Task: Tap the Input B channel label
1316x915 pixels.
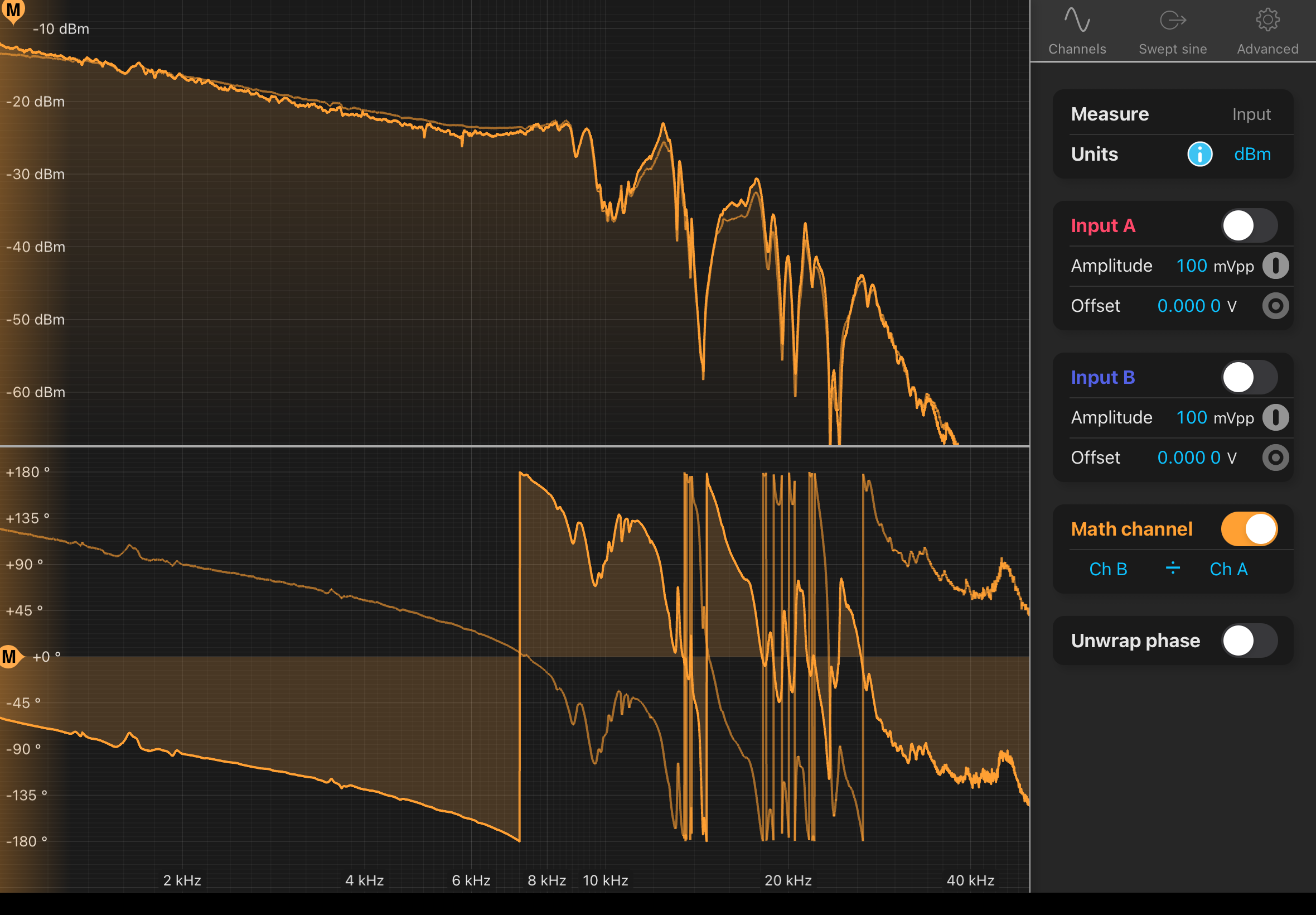Action: (x=1103, y=377)
